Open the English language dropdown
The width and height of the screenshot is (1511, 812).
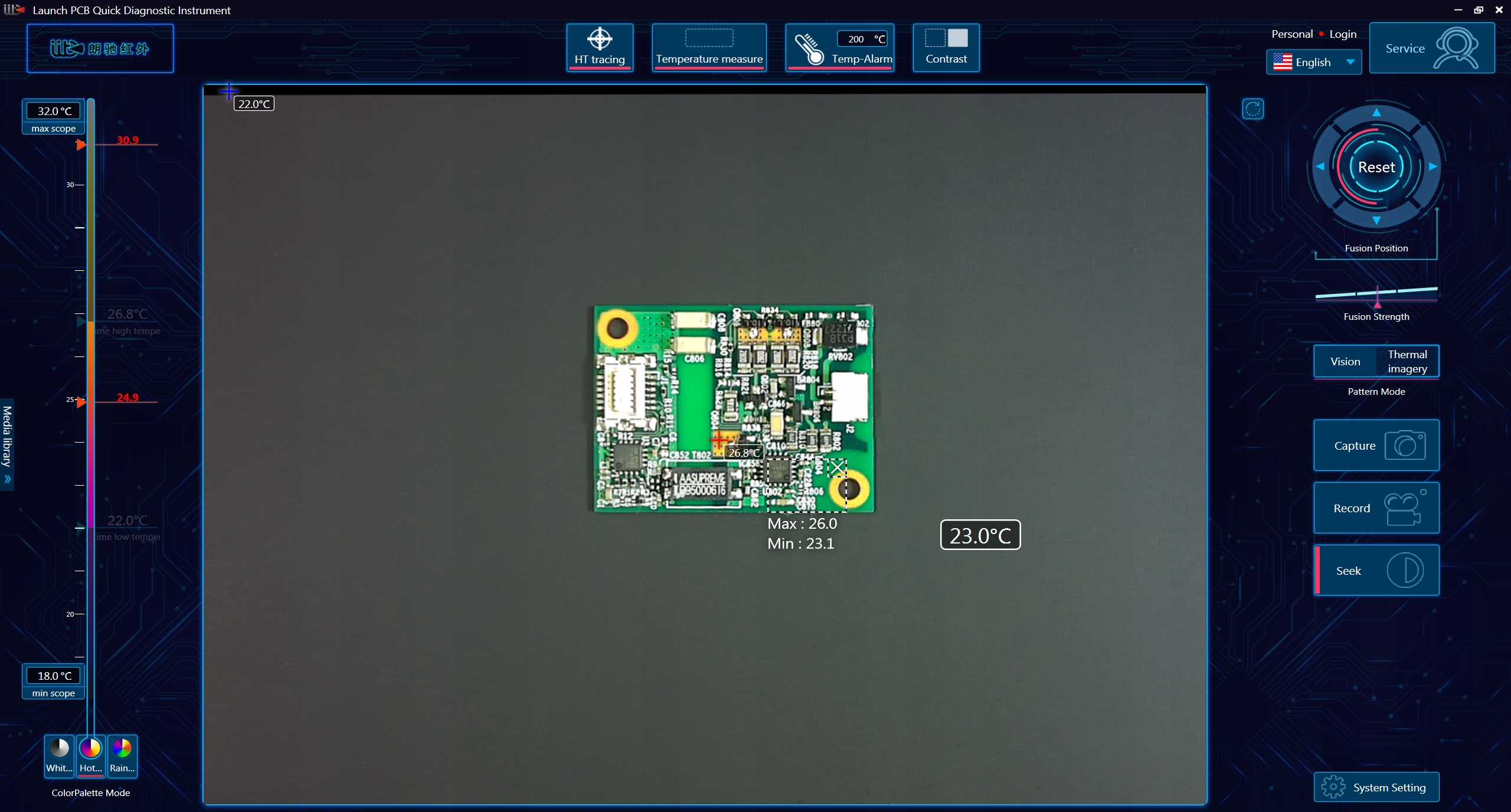1313,62
